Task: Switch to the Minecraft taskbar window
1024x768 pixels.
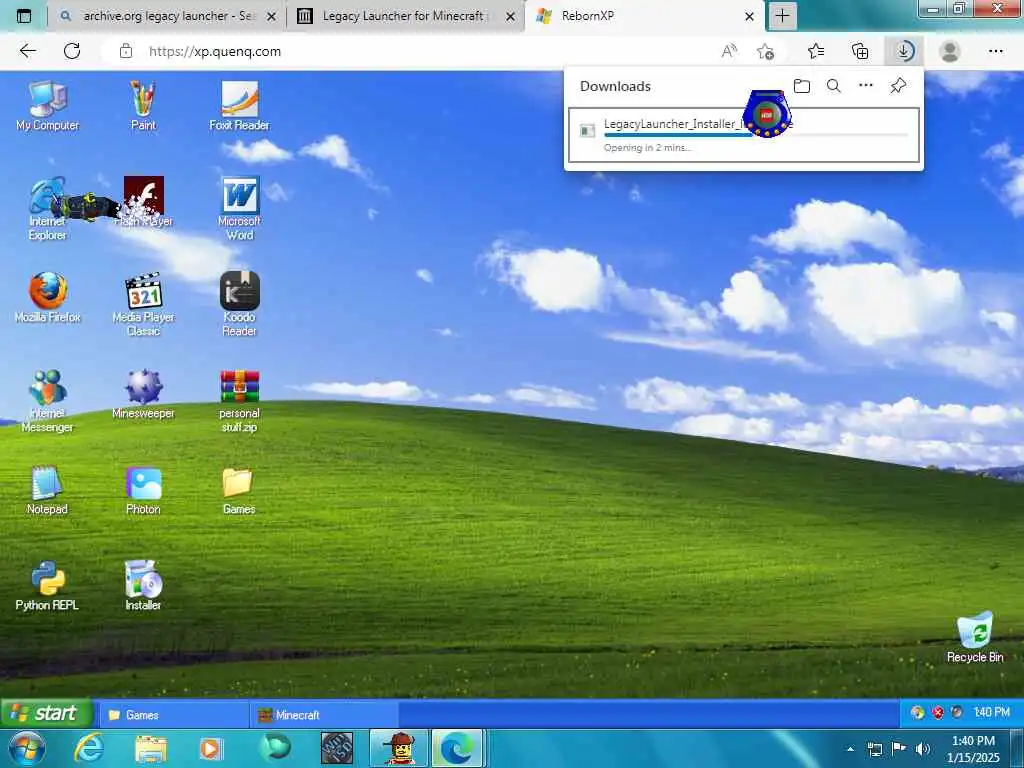Action: pyautogui.click(x=324, y=715)
